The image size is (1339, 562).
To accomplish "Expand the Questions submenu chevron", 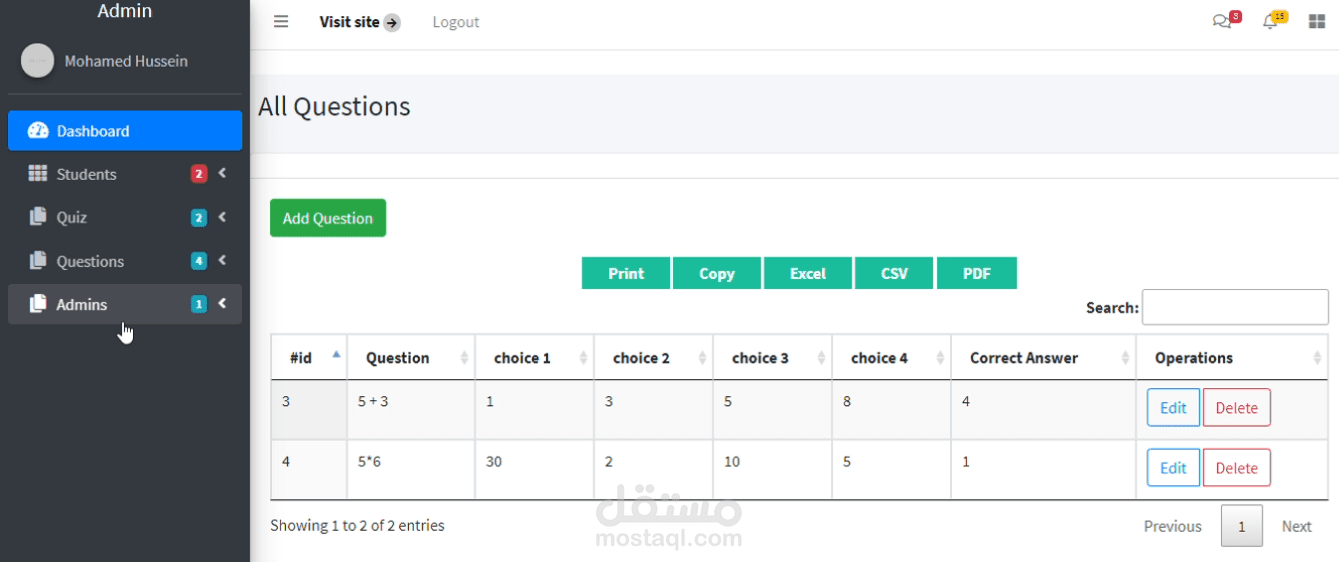I will coord(222,260).
